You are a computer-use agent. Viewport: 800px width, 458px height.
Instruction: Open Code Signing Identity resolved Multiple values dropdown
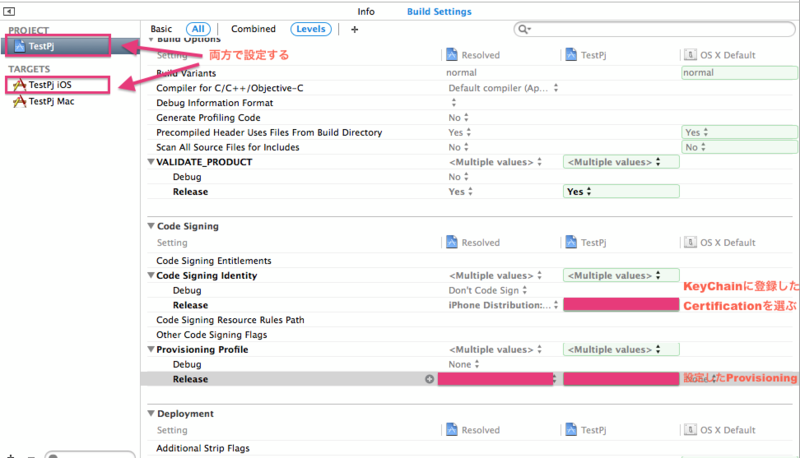[x=495, y=275]
